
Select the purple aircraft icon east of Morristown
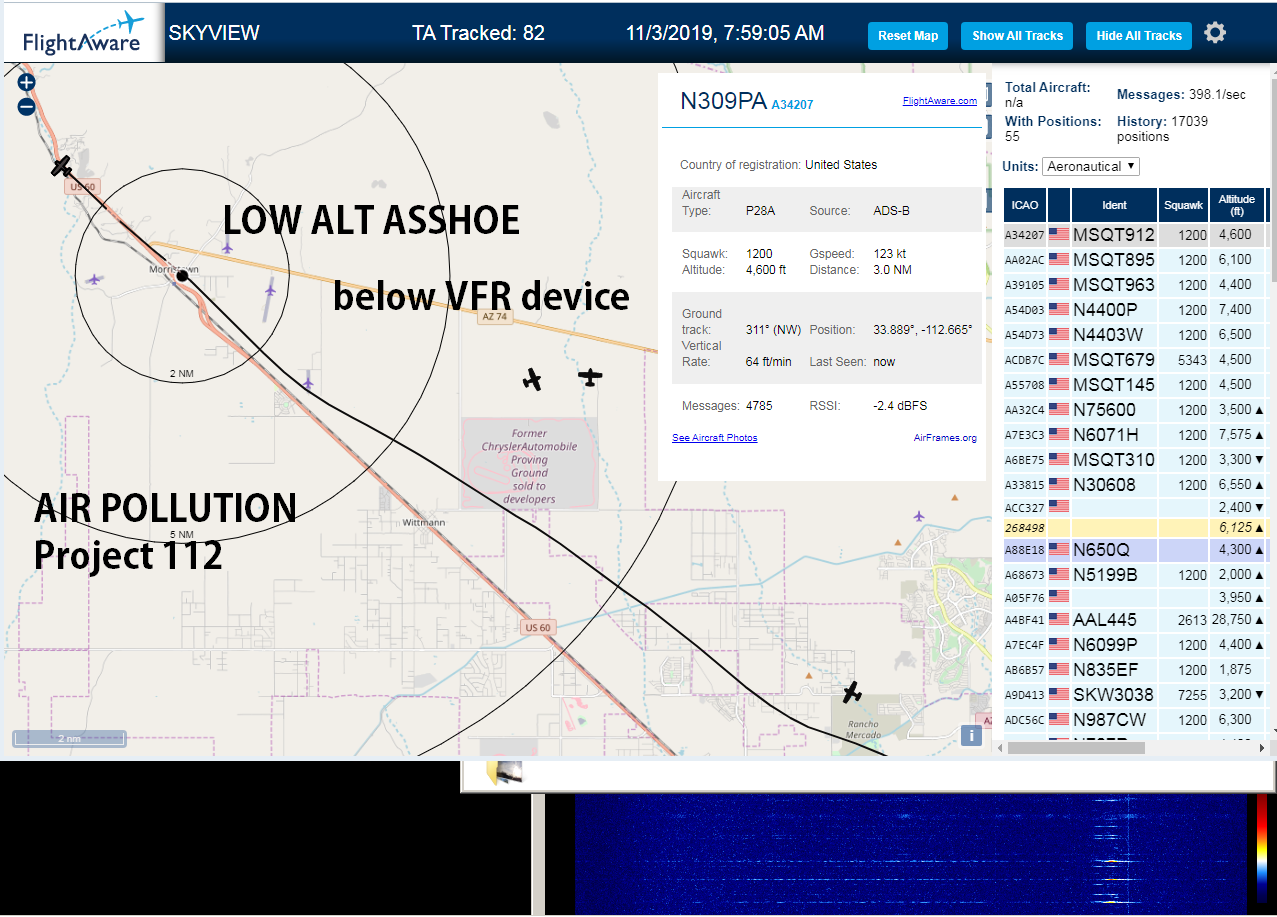[x=270, y=289]
